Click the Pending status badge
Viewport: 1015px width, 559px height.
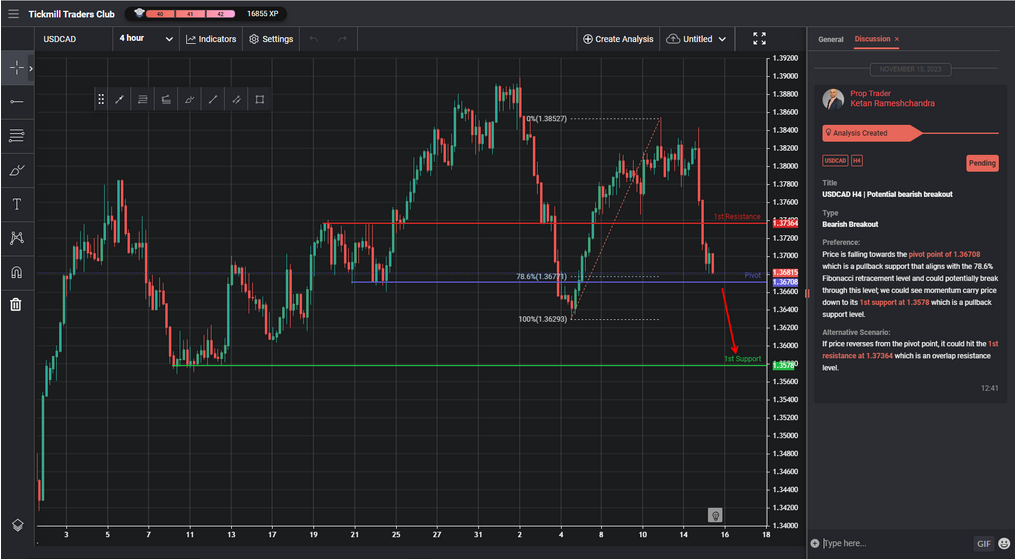pos(982,163)
